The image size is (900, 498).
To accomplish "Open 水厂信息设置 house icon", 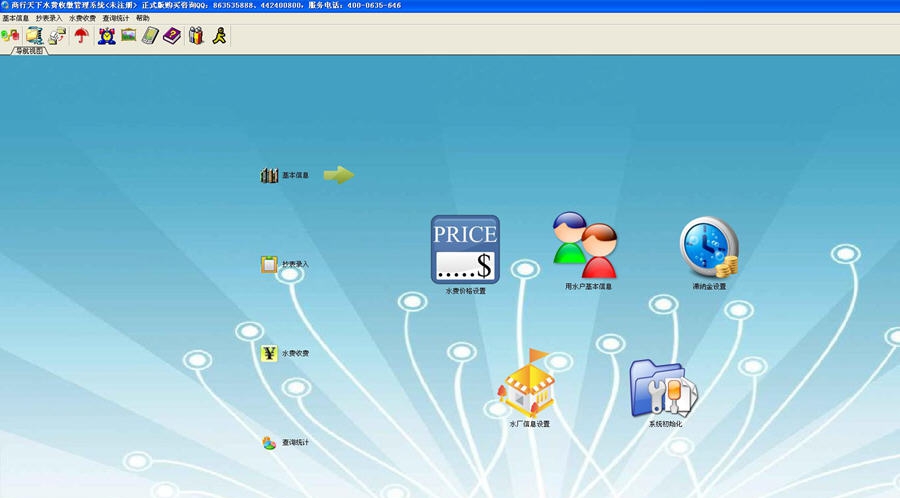I will coord(527,383).
